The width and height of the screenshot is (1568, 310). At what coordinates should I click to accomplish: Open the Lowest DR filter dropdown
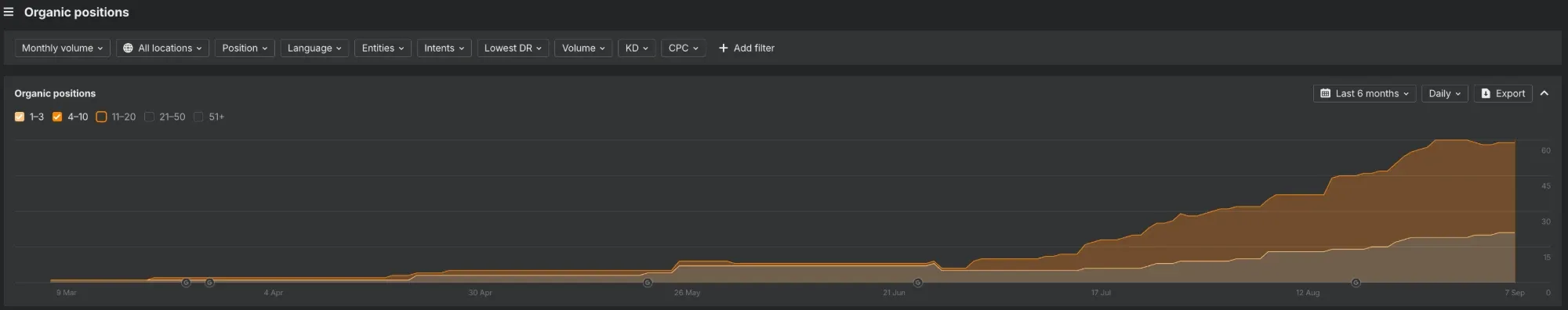pyautogui.click(x=513, y=48)
